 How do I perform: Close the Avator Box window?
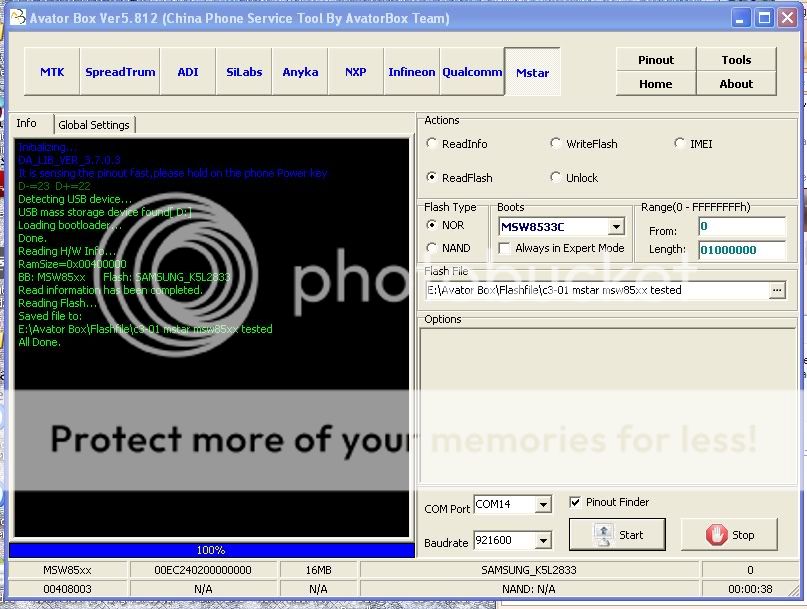pos(788,19)
